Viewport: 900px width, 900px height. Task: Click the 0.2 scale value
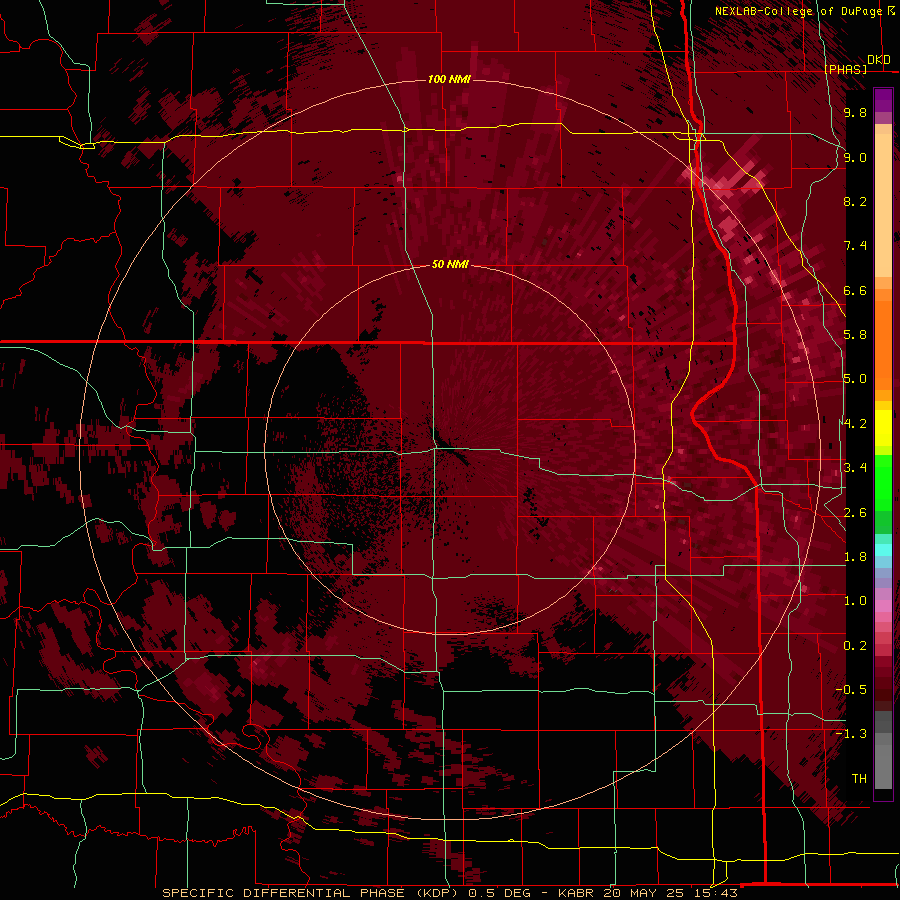[x=855, y=646]
